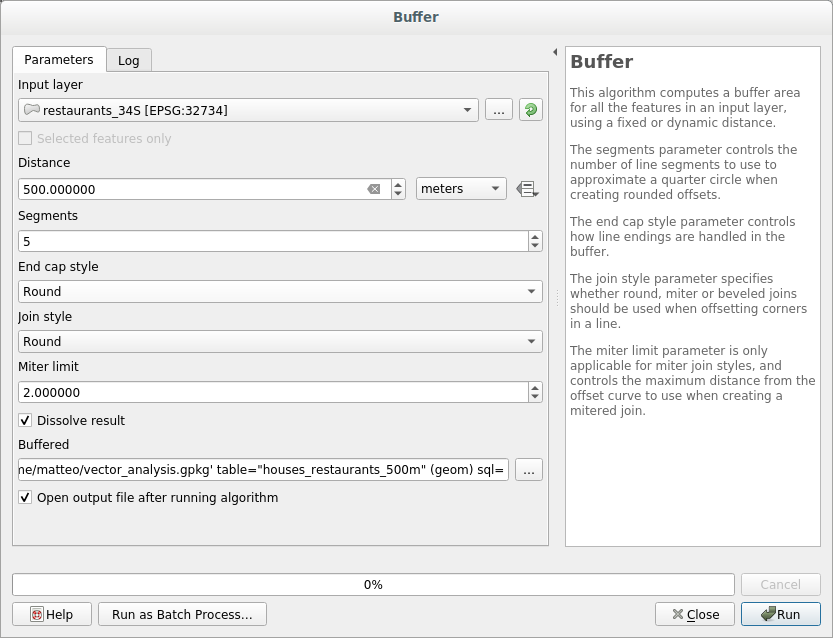Uncheck Dissolve result
Screen dimensions: 833x638
pos(25,421)
